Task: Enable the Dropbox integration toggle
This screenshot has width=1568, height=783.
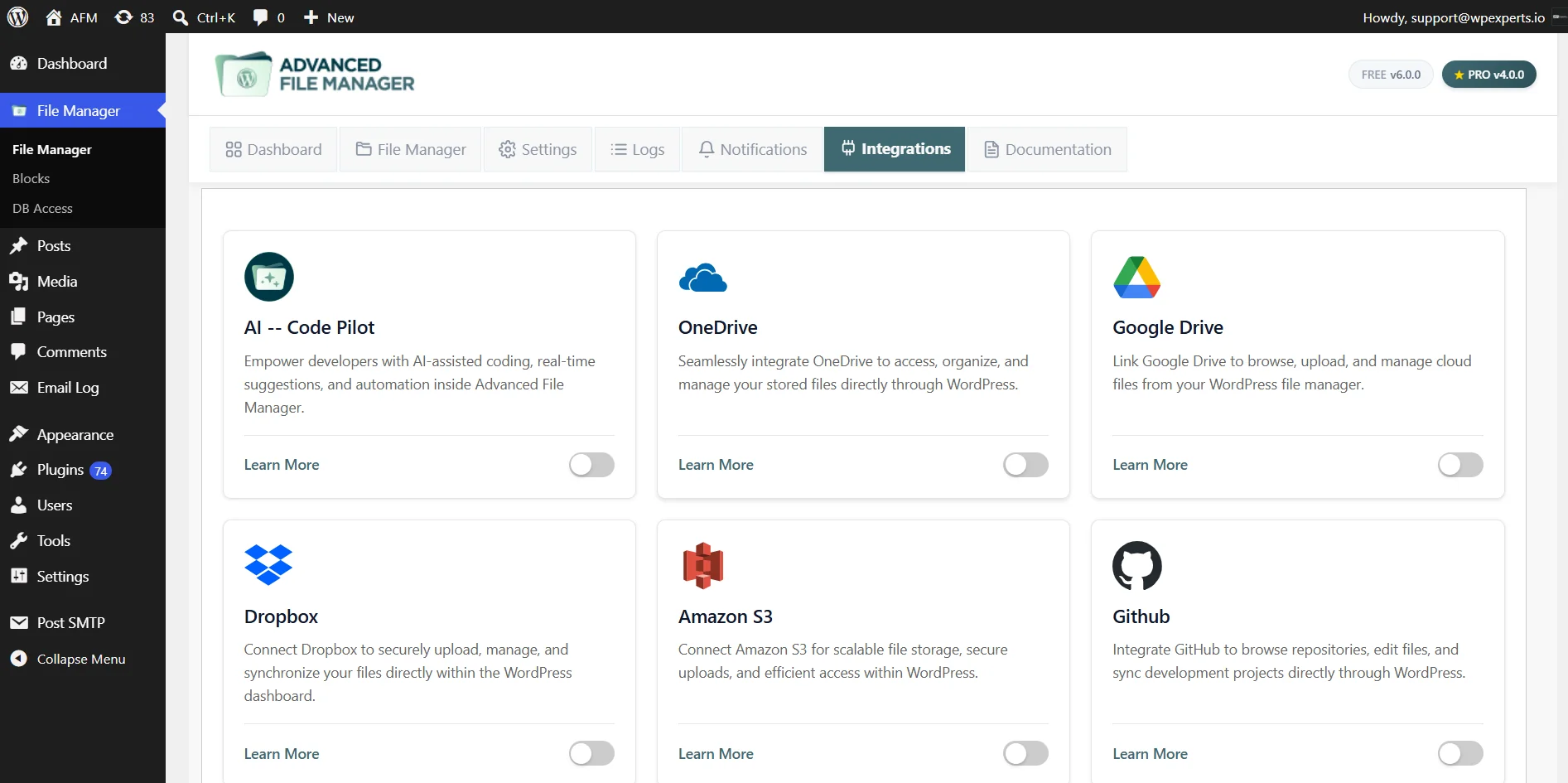Action: [591, 753]
